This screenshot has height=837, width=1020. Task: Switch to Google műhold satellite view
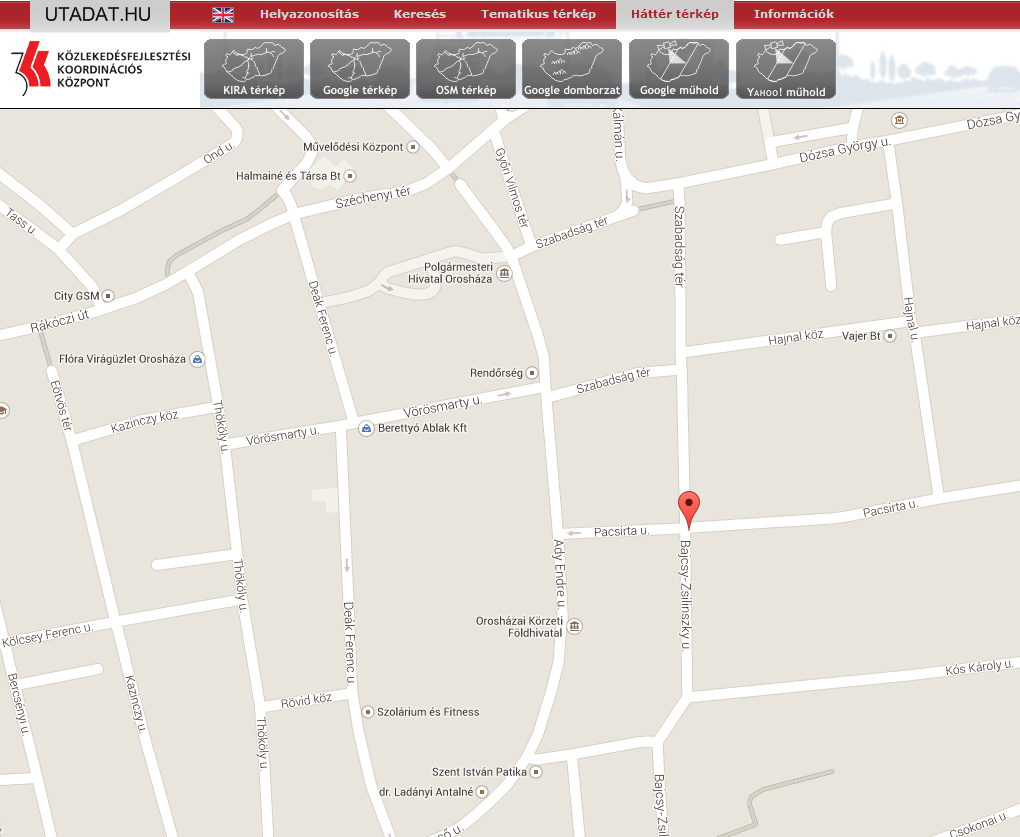(x=679, y=69)
